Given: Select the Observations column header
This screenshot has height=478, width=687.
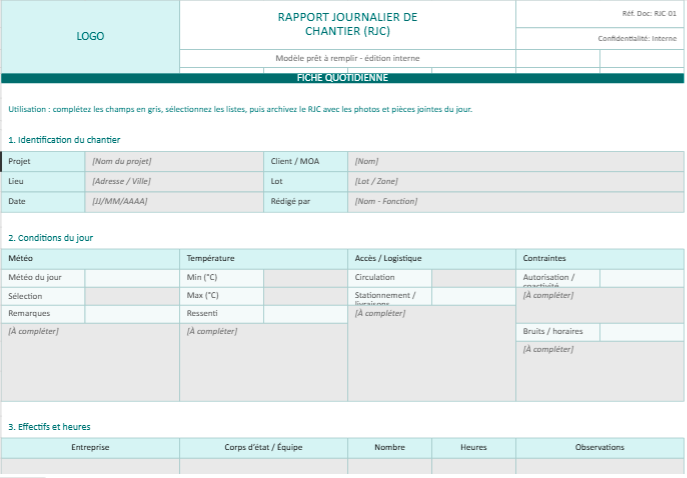Looking at the screenshot, I should (600, 448).
